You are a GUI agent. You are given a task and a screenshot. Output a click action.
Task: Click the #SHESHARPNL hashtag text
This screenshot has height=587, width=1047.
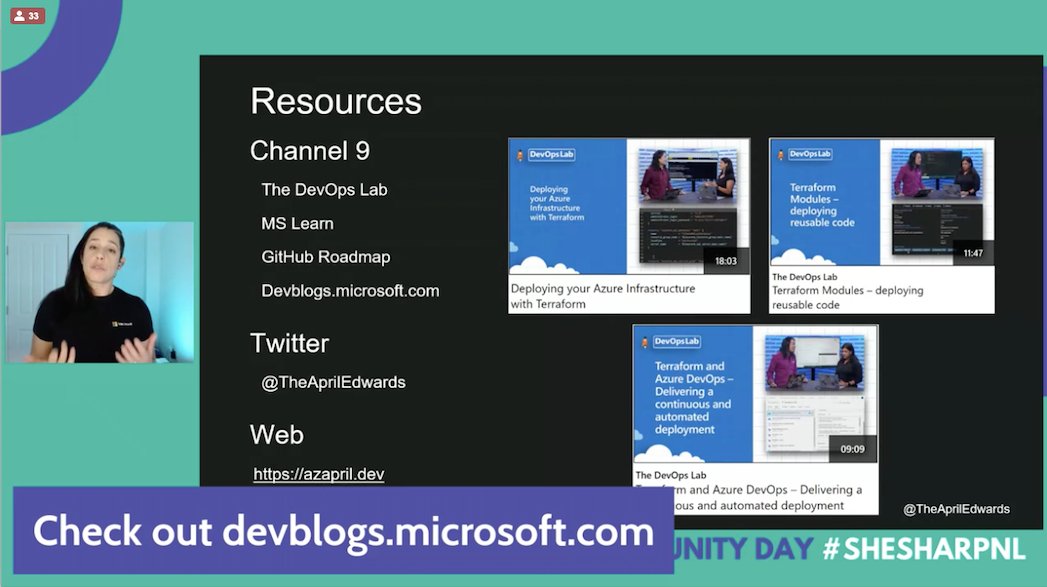[924, 549]
